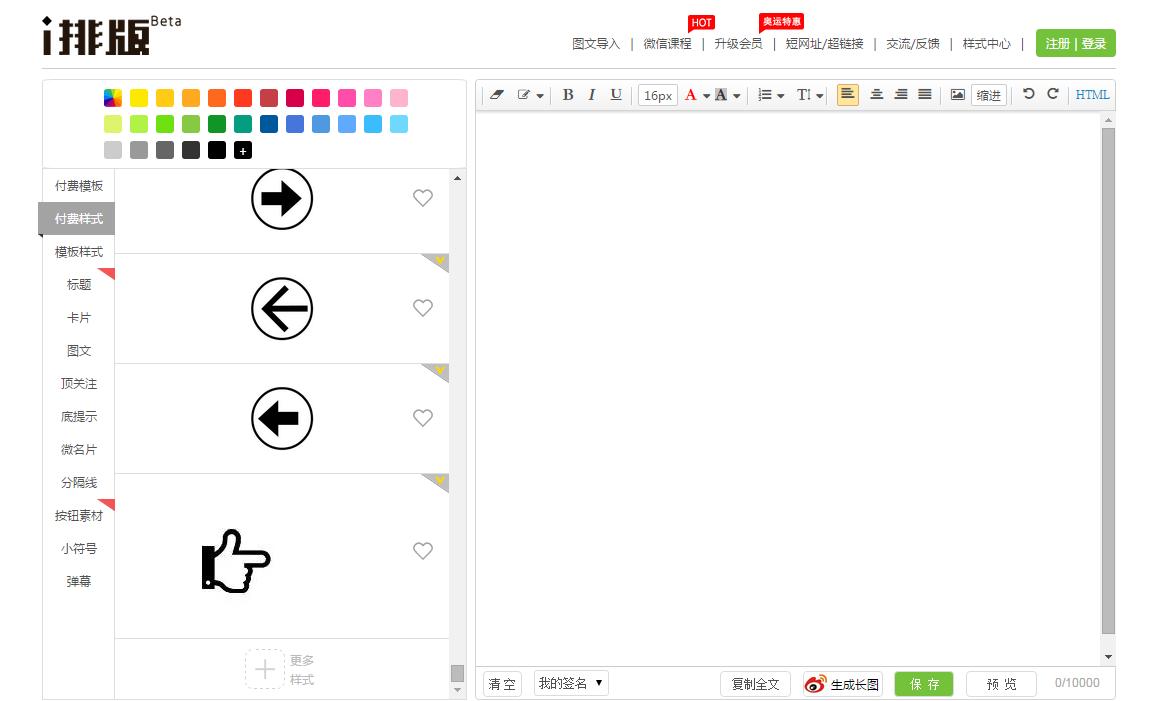The height and width of the screenshot is (701, 1152).
Task: Click the undo arrow icon
Action: click(1029, 94)
